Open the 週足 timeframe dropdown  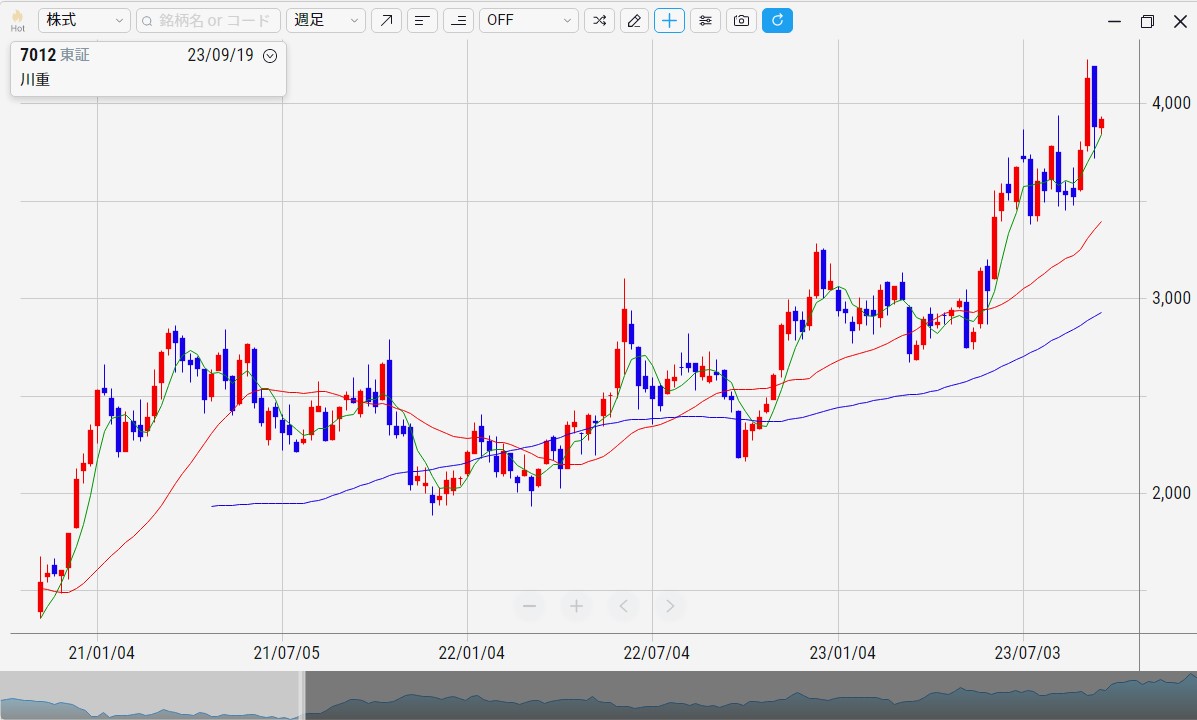coord(326,20)
